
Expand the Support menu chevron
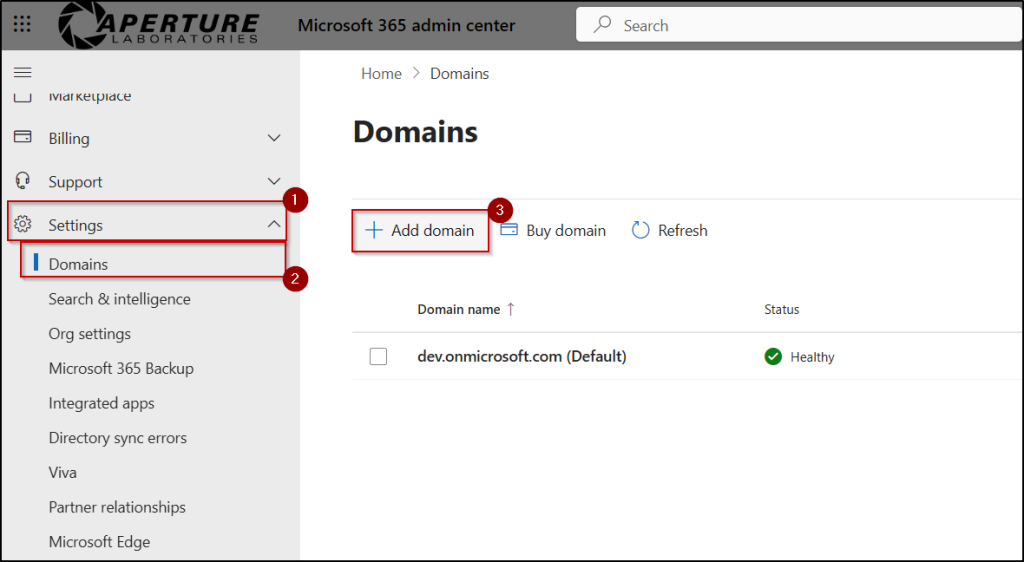[274, 181]
